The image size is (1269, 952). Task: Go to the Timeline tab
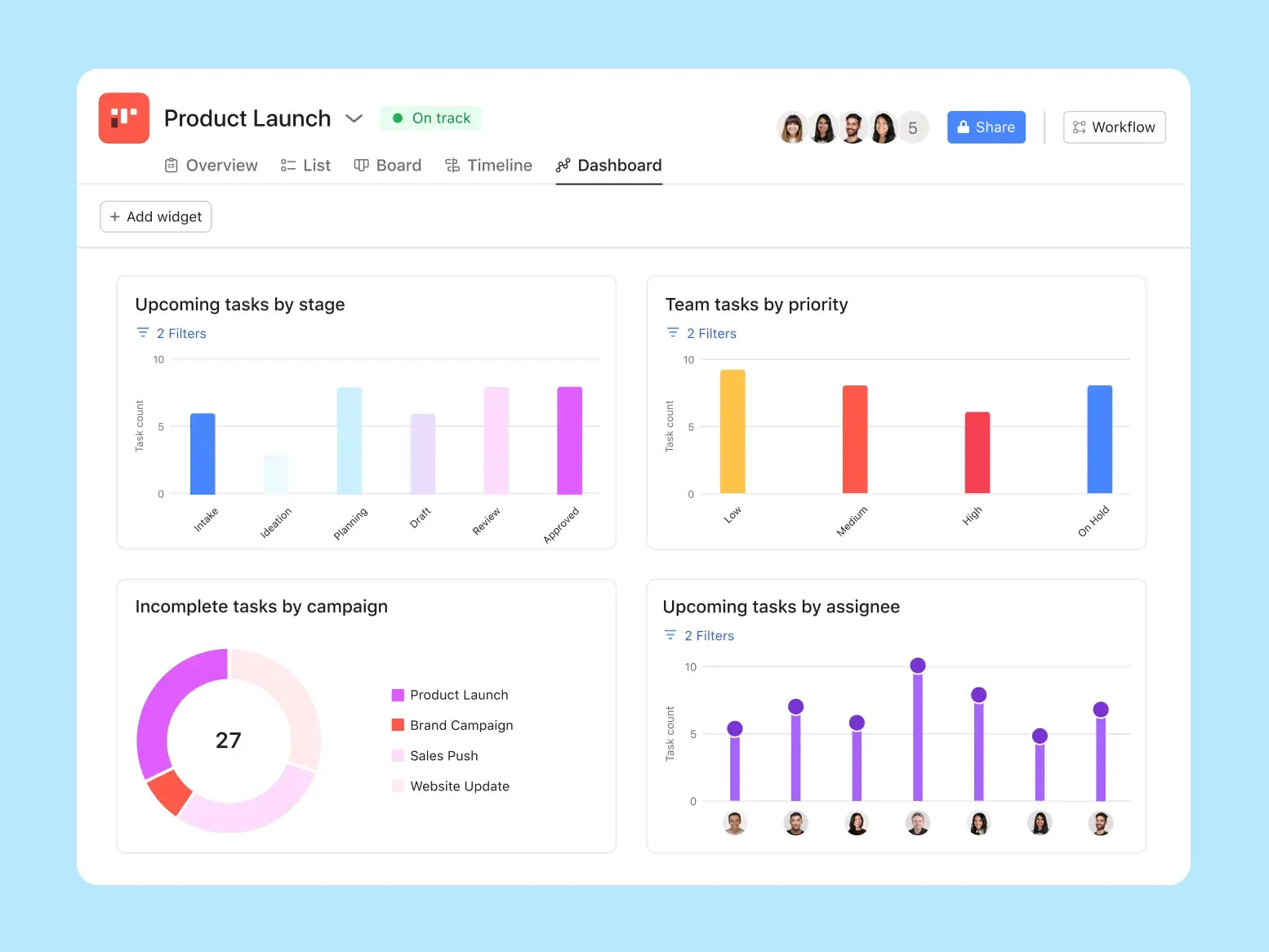pyautogui.click(x=488, y=166)
